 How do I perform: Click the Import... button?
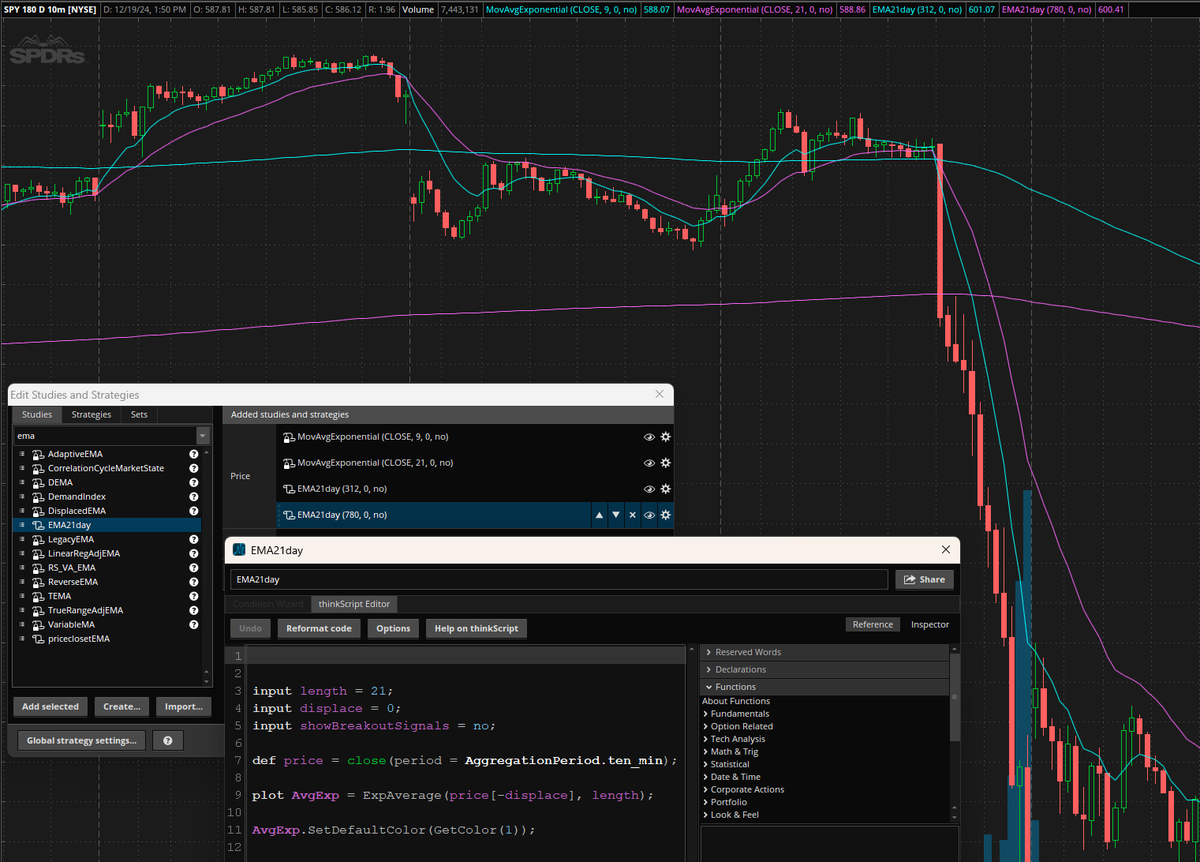184,706
